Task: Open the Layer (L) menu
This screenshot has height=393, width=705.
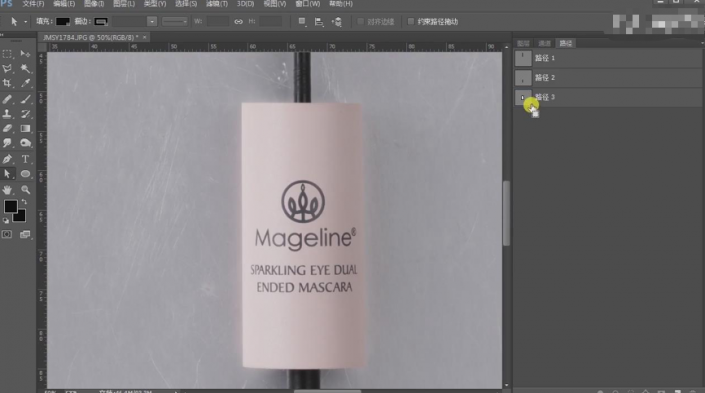Action: coord(124,4)
